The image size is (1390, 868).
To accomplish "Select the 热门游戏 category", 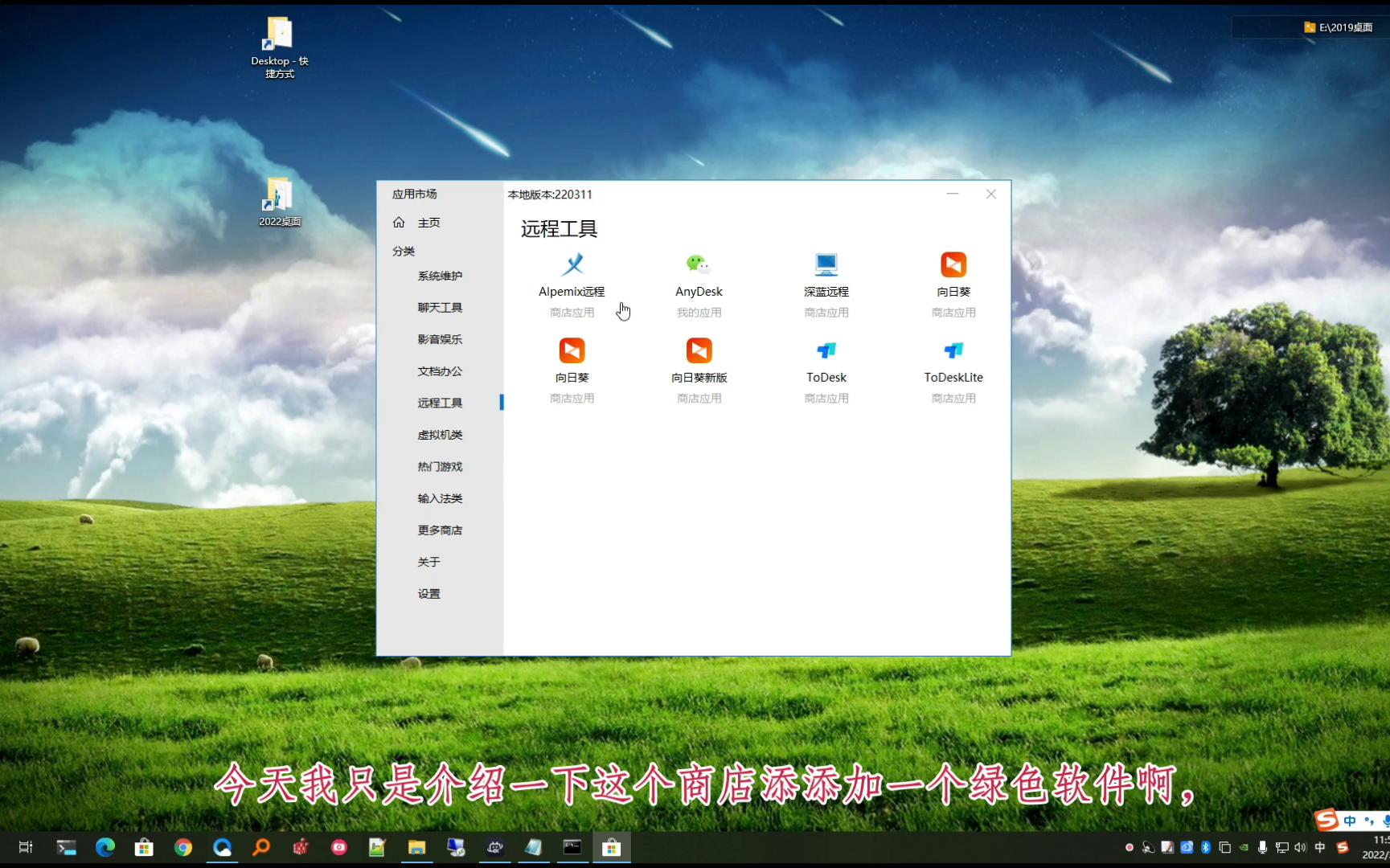I will pos(440,466).
